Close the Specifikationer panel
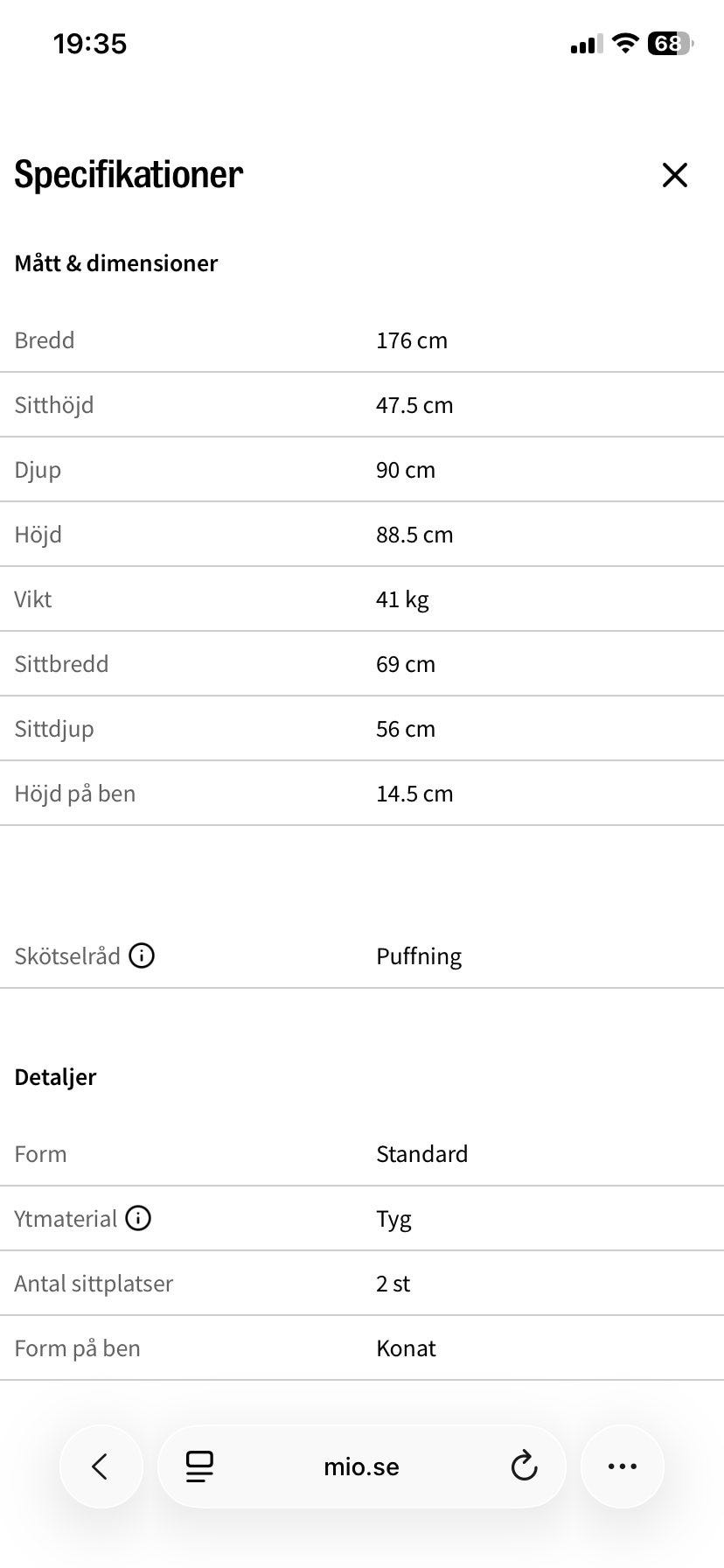This screenshot has width=724, height=1568. [674, 175]
